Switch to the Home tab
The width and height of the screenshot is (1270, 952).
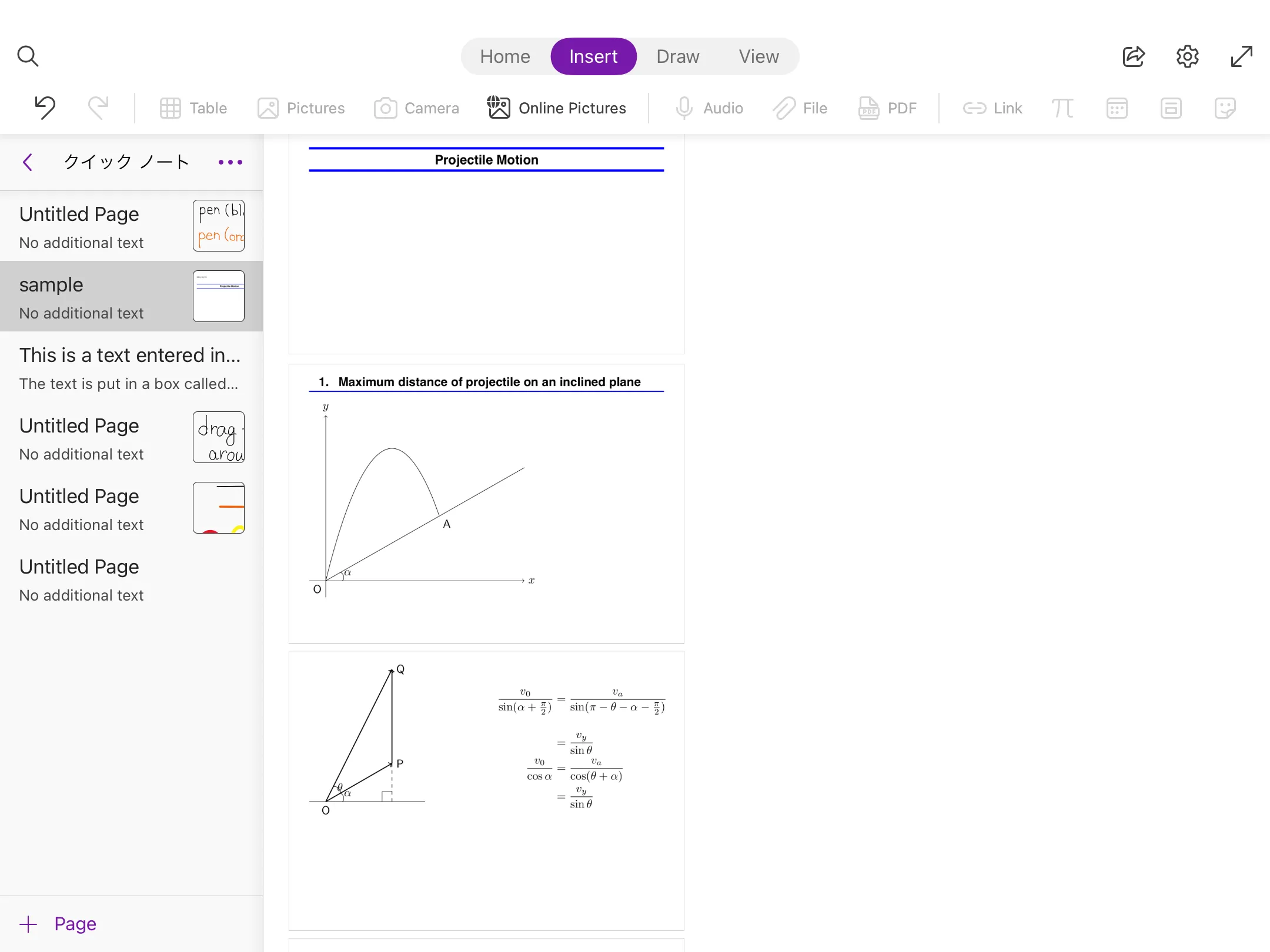coord(504,56)
